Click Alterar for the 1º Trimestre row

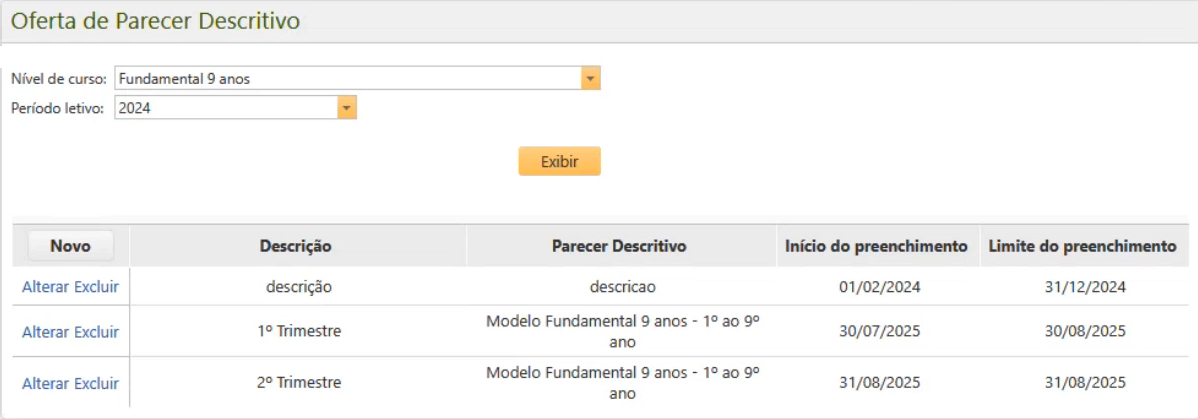coord(46,332)
